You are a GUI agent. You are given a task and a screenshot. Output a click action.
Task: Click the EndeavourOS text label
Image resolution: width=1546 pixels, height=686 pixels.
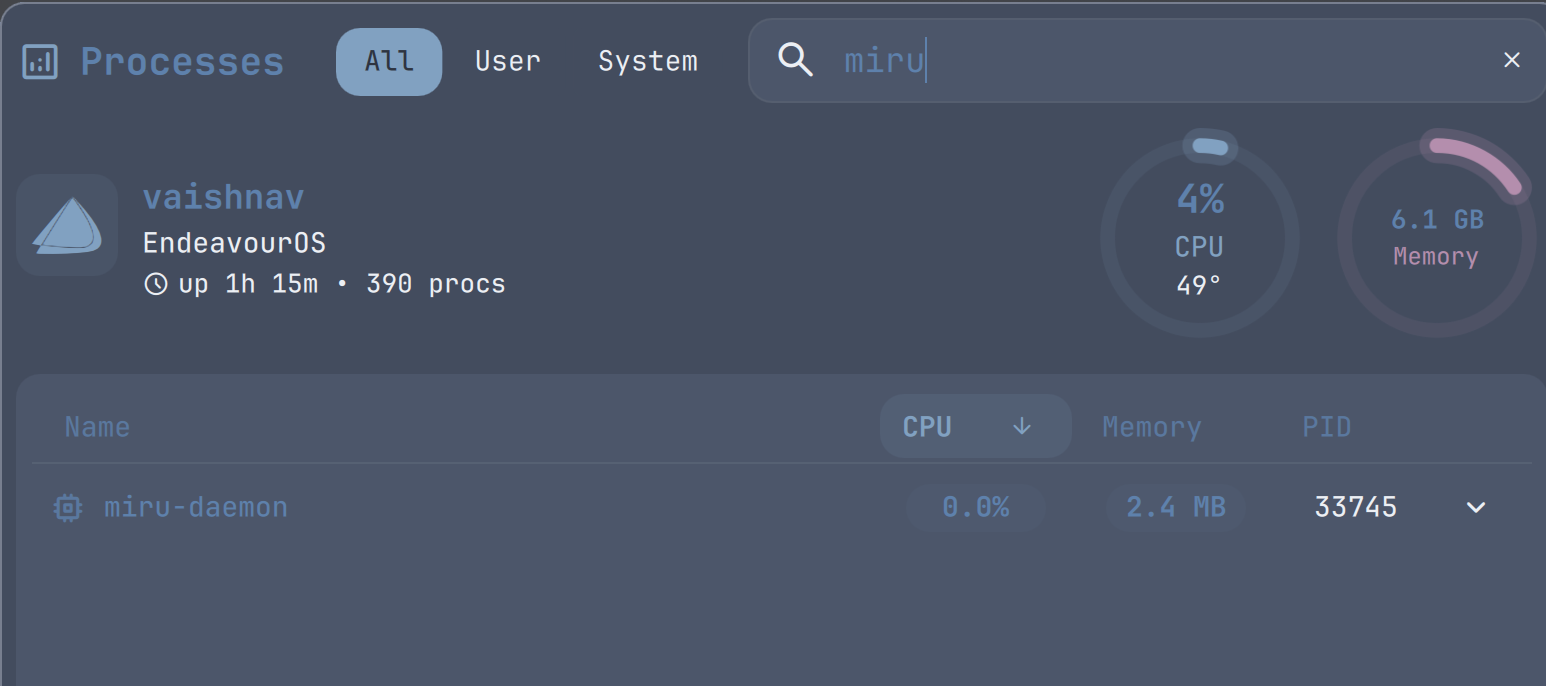click(234, 243)
